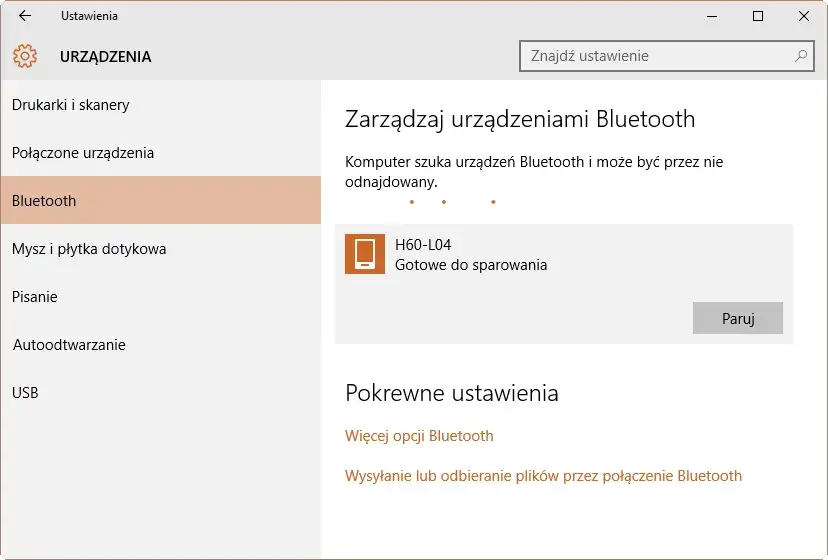Click the Paruj button
This screenshot has width=828, height=560.
[x=738, y=318]
